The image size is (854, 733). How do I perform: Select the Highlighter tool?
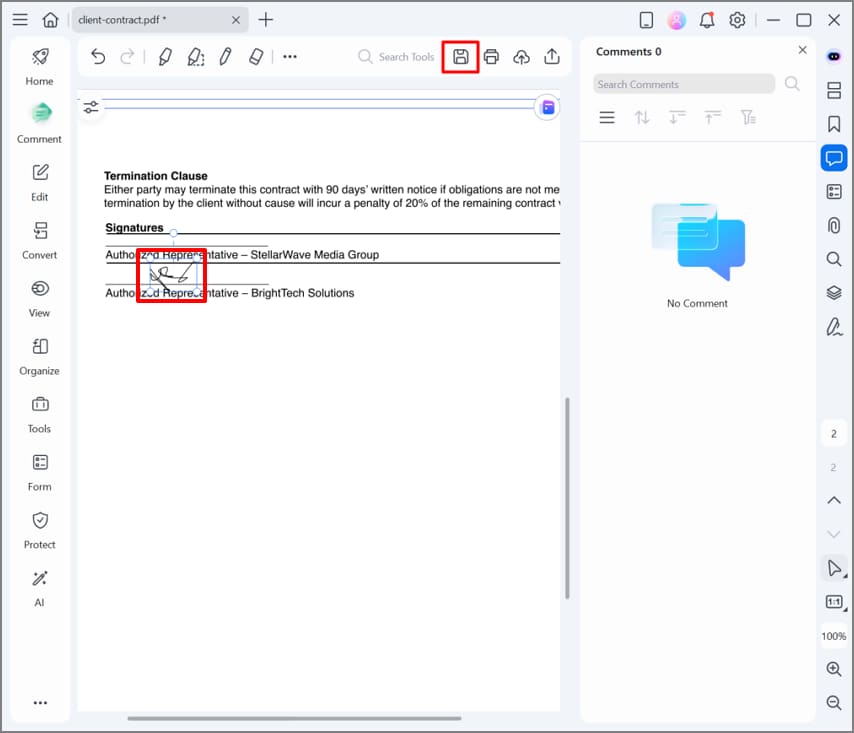[166, 57]
